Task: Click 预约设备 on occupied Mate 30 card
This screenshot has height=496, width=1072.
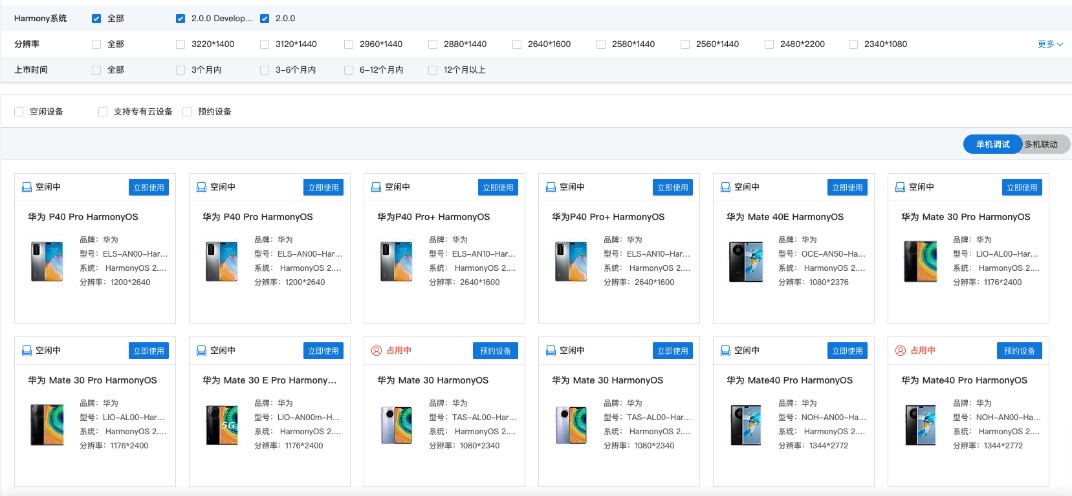Action: tap(495, 351)
